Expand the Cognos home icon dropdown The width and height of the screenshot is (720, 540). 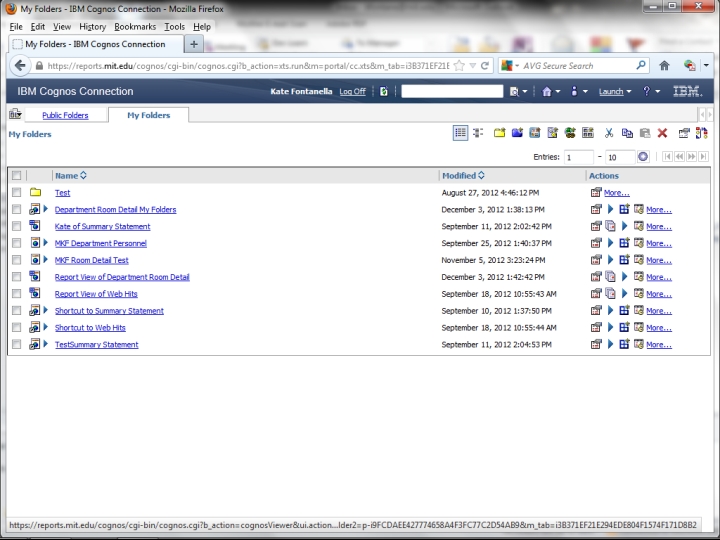point(550,91)
